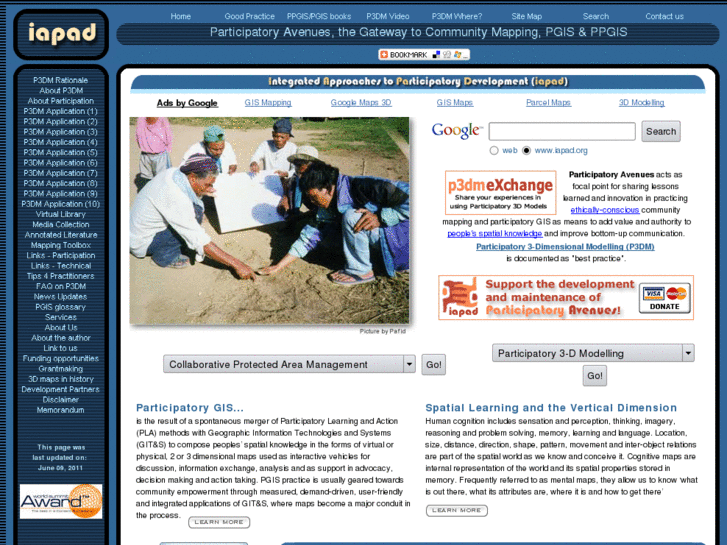The image size is (727, 545).
Task: Open Media Collection in sidebar
Action: click(x=61, y=224)
